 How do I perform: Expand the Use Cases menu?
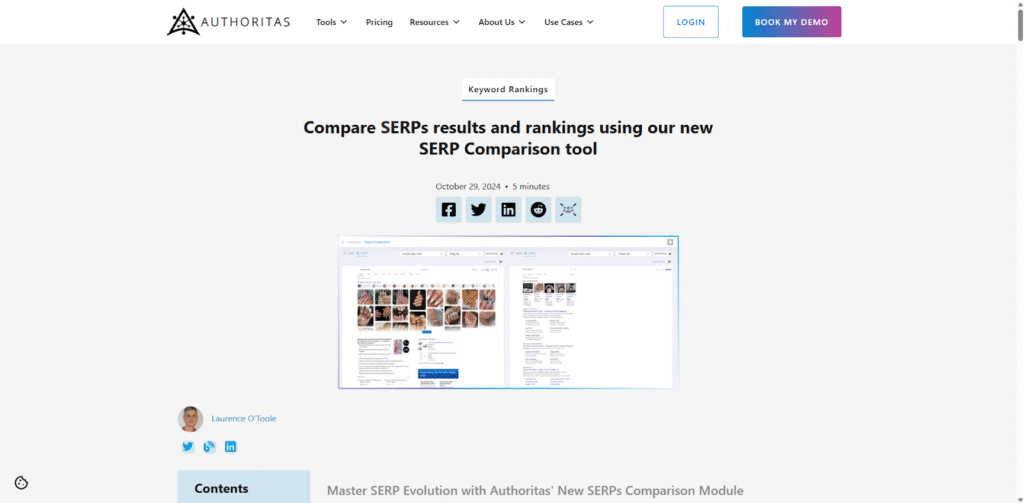569,22
